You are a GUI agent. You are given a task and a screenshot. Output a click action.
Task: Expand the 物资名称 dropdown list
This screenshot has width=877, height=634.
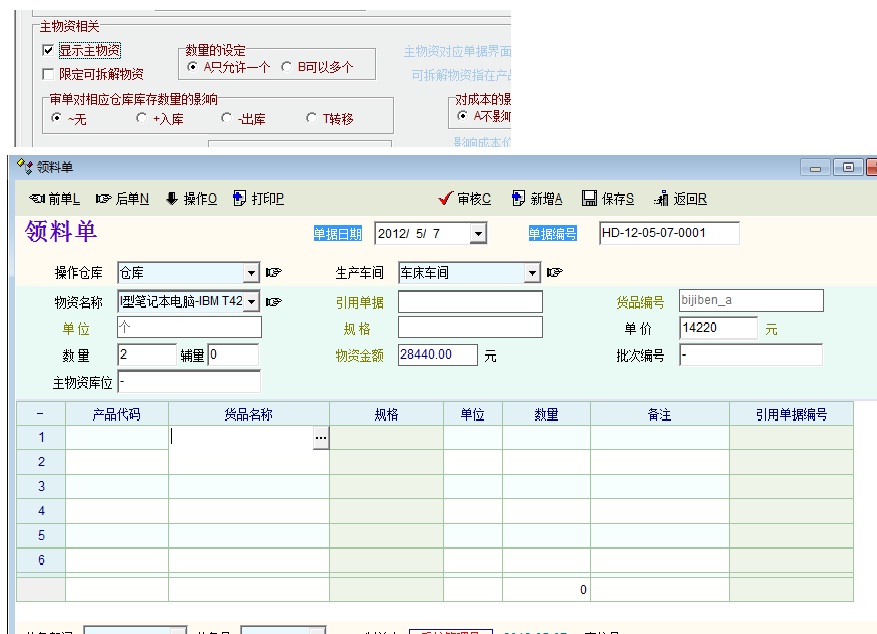pyautogui.click(x=251, y=301)
